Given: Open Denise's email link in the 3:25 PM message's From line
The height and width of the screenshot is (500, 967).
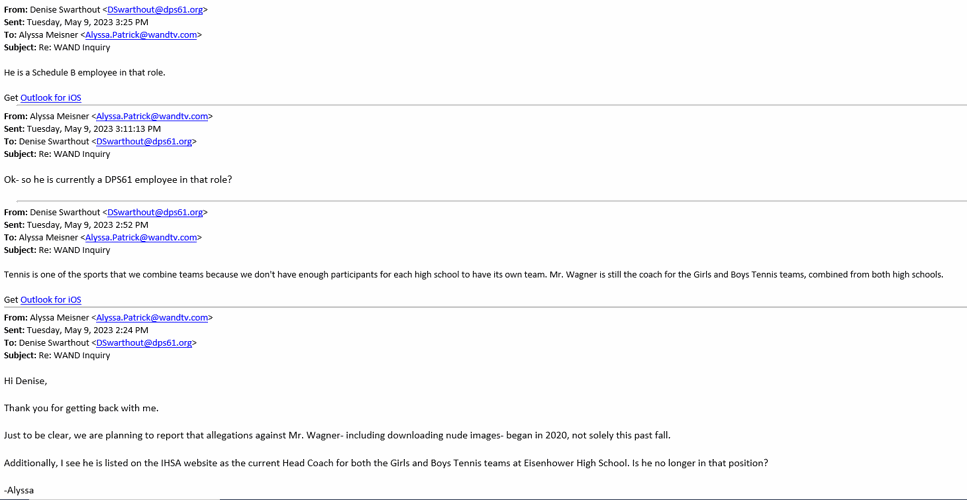Looking at the screenshot, I should pyautogui.click(x=155, y=10).
